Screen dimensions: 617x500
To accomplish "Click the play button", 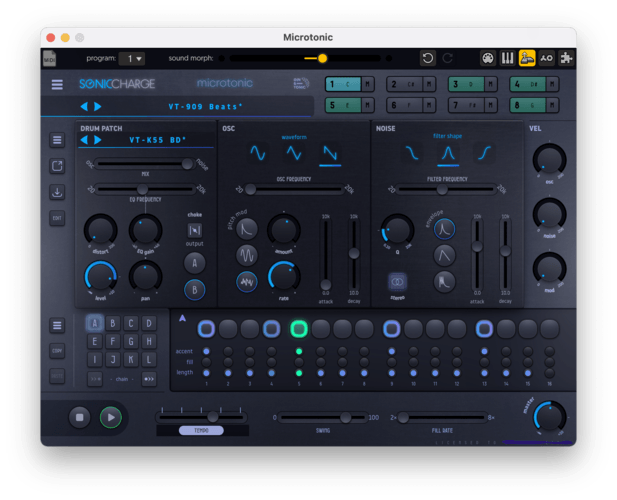I will [111, 417].
